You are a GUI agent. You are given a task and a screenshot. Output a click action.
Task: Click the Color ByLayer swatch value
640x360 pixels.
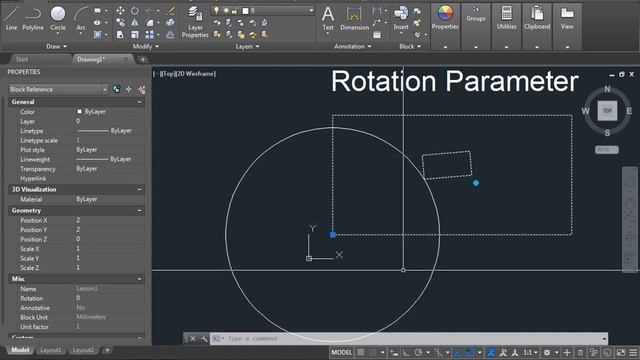pyautogui.click(x=91, y=111)
